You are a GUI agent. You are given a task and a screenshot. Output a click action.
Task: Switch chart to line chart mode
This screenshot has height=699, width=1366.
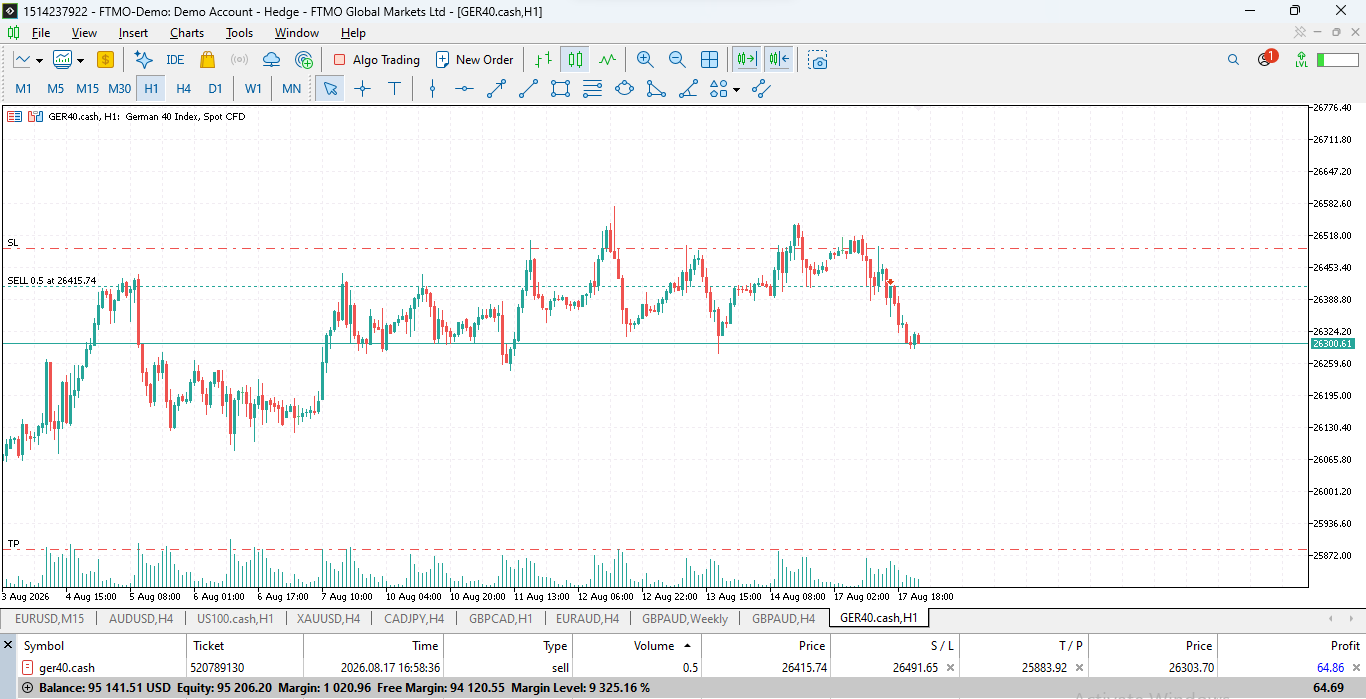point(607,60)
